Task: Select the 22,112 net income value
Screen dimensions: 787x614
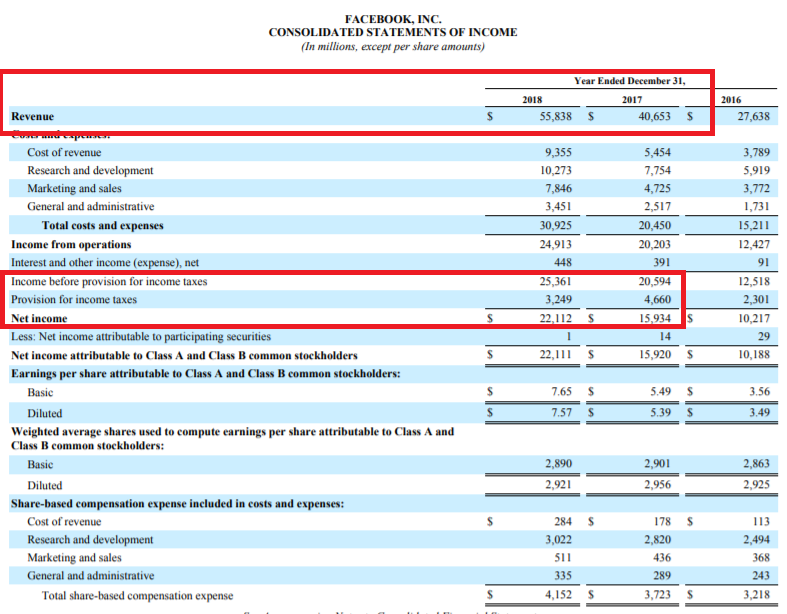Action: click(556, 319)
